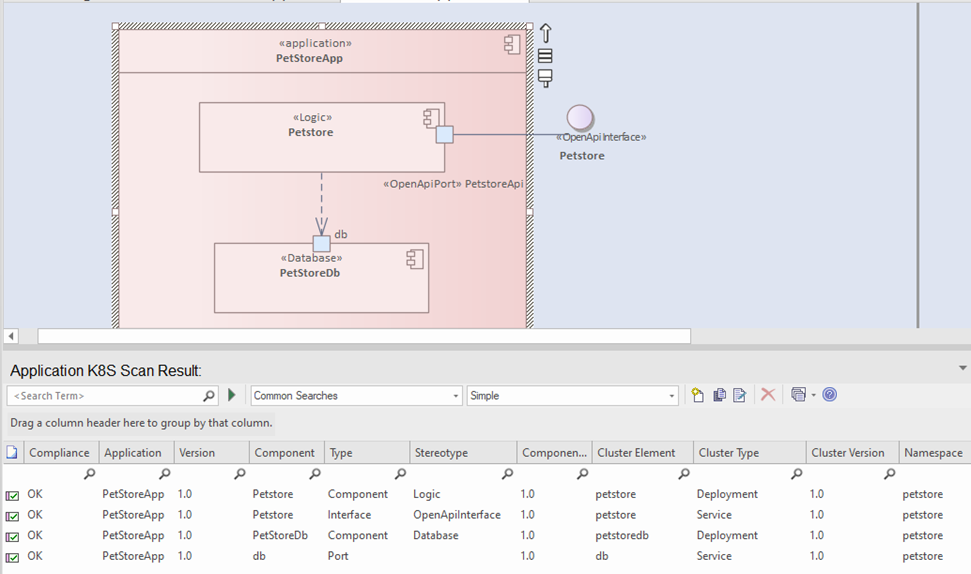
Task: Click the copy search icon in the toolbar
Action: click(x=719, y=395)
